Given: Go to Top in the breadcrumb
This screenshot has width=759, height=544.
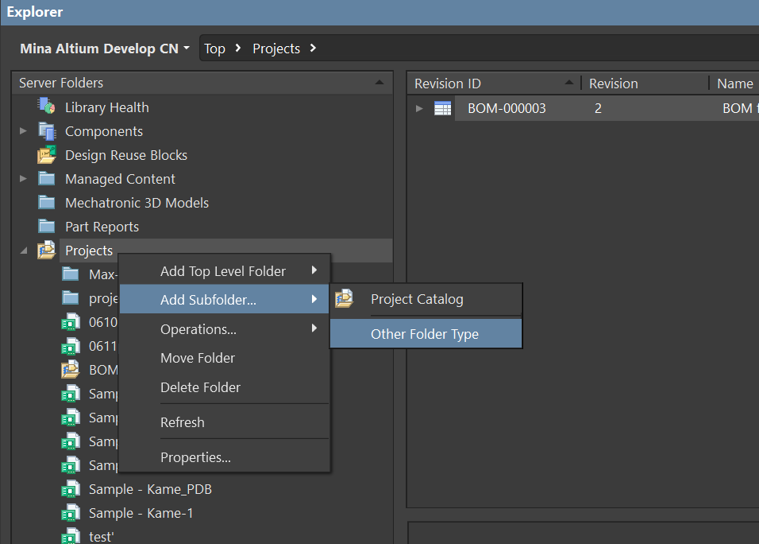Looking at the screenshot, I should point(214,48).
